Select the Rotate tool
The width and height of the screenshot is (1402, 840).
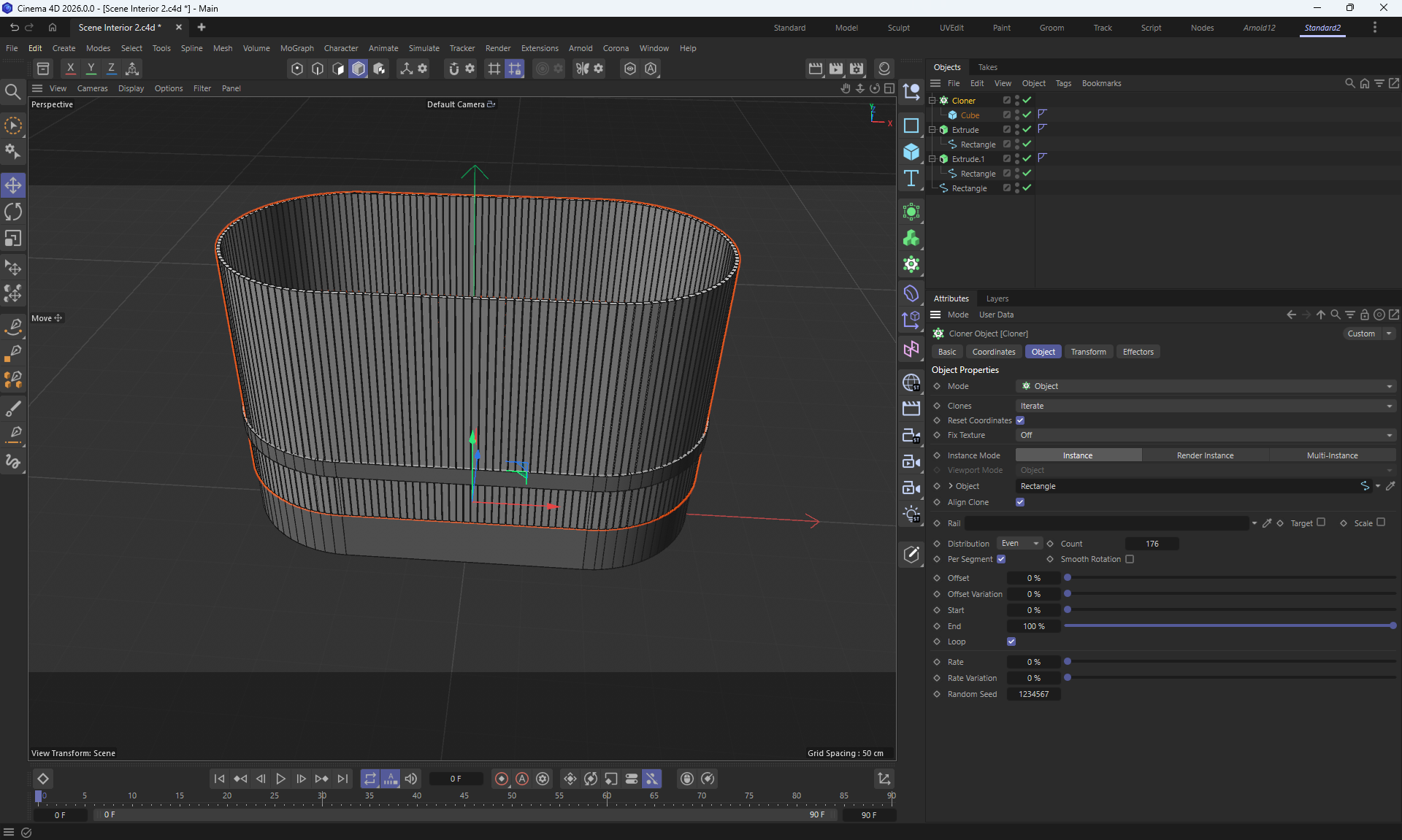(13, 212)
